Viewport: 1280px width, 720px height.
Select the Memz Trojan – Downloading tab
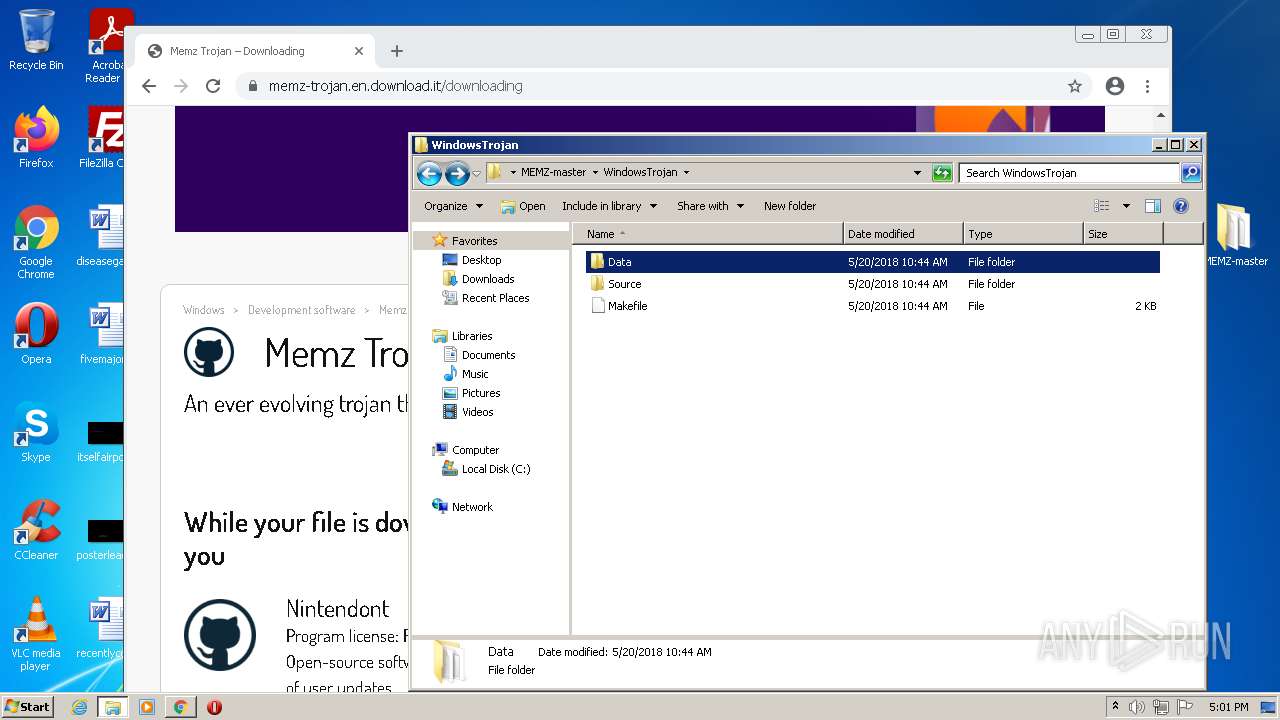coord(255,51)
